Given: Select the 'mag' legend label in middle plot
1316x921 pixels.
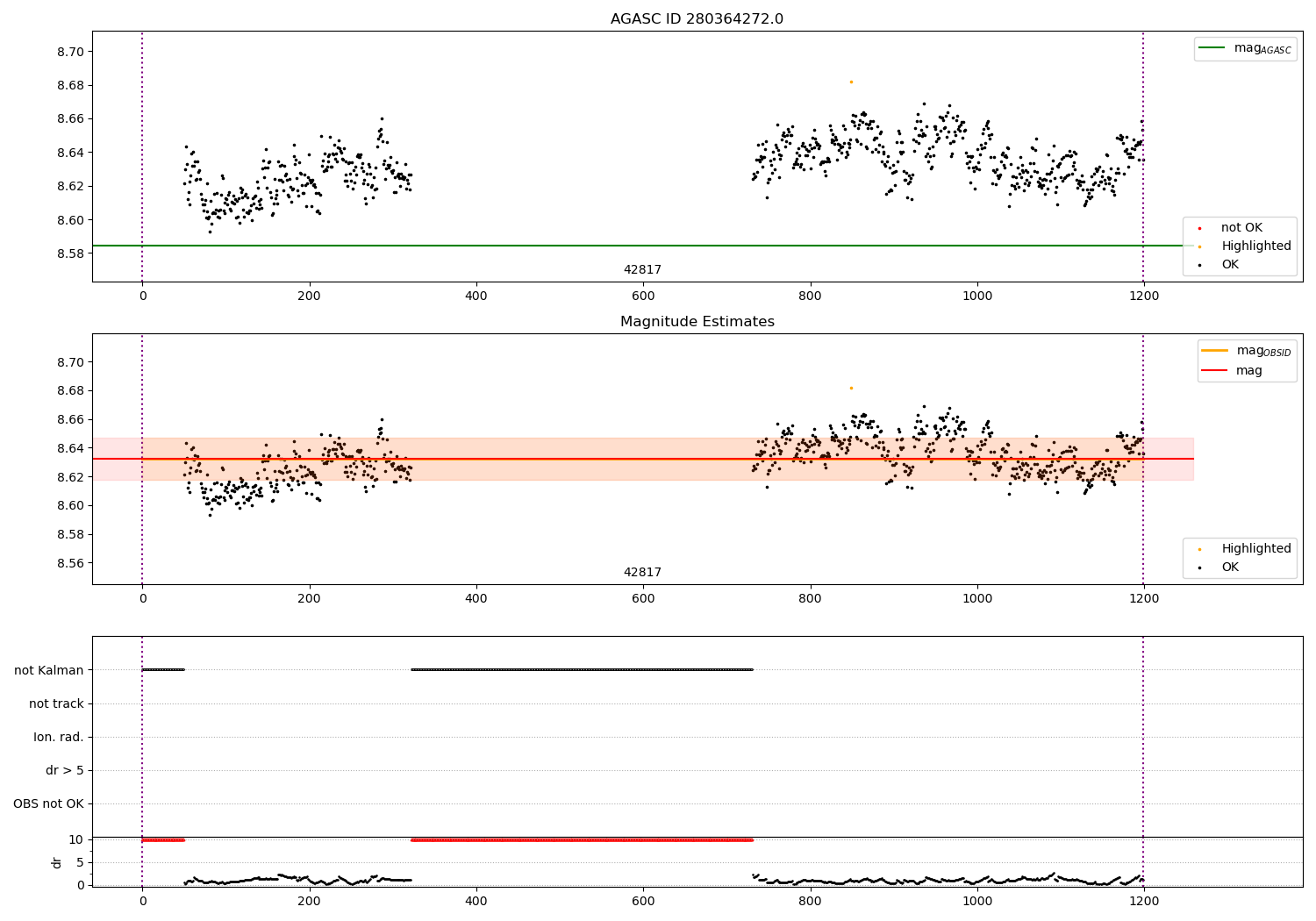Looking at the screenshot, I should pos(1249,371).
